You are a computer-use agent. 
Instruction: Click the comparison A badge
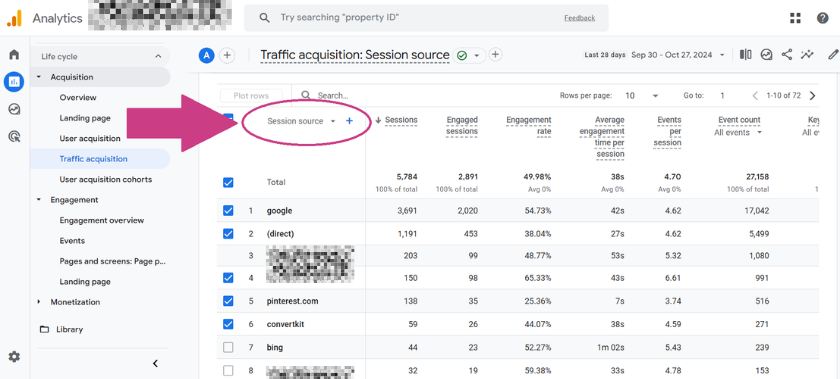(206, 55)
